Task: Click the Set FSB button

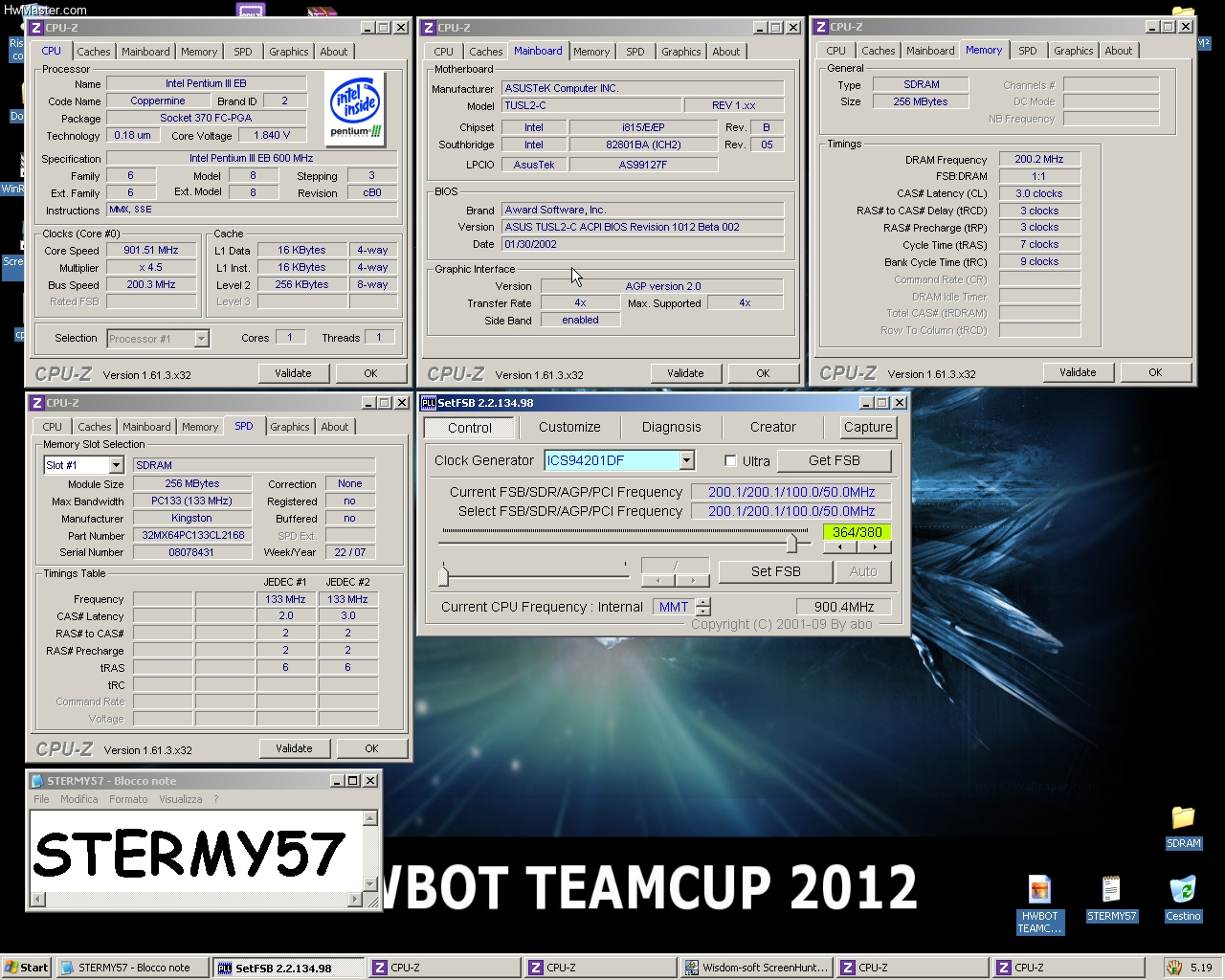Action: (x=776, y=571)
